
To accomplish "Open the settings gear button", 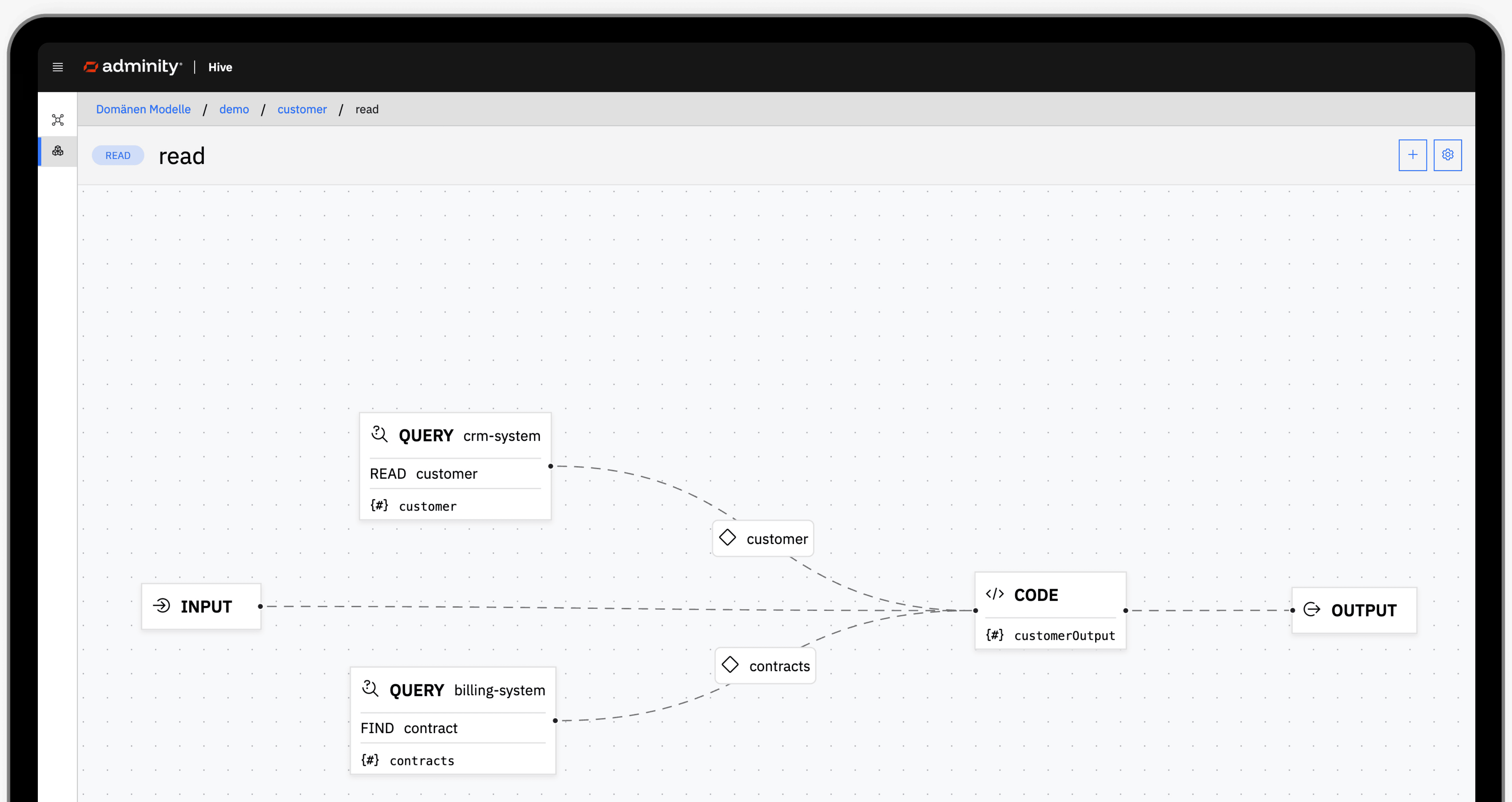I will pyautogui.click(x=1448, y=155).
